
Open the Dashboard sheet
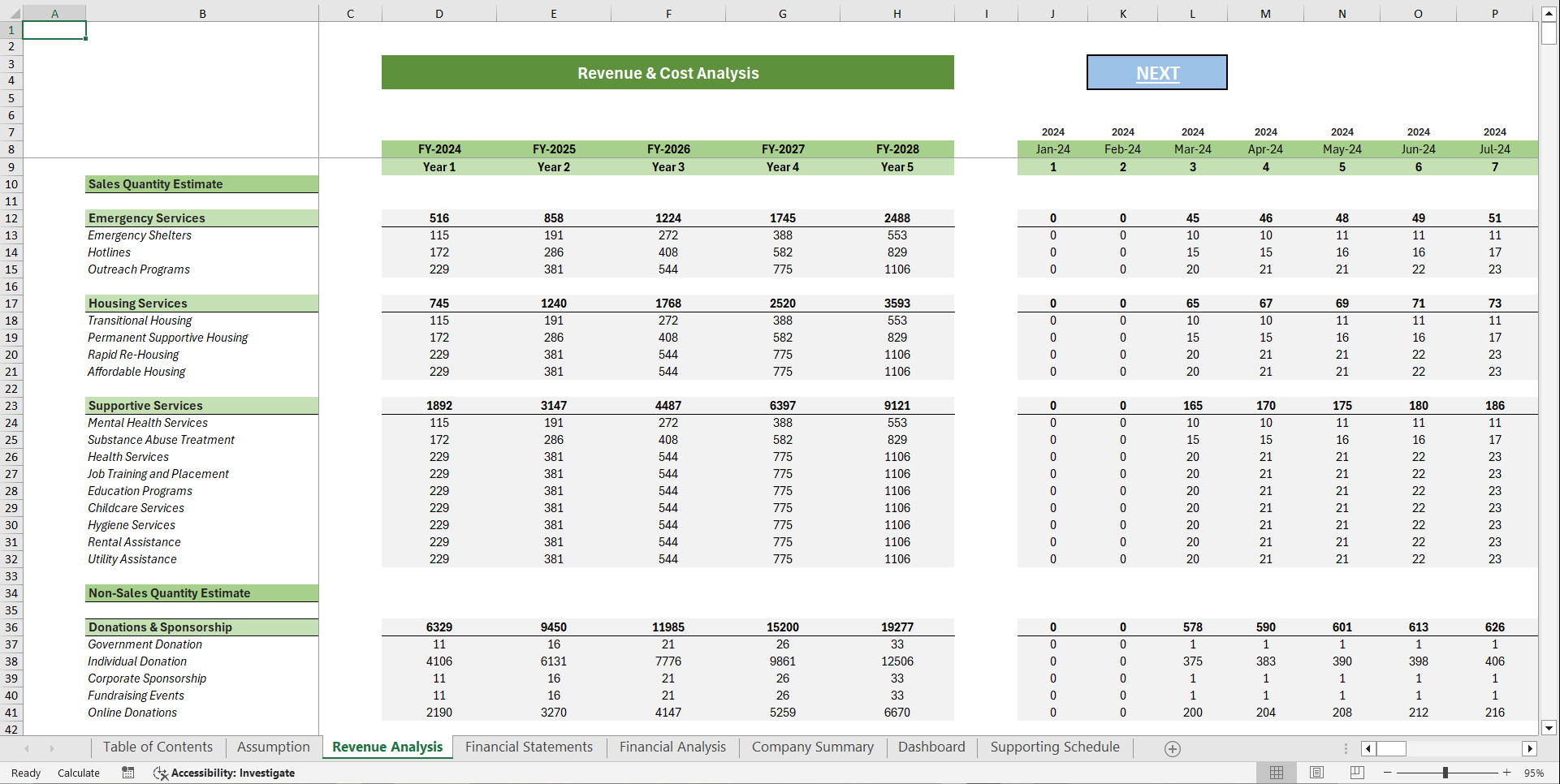coord(931,747)
